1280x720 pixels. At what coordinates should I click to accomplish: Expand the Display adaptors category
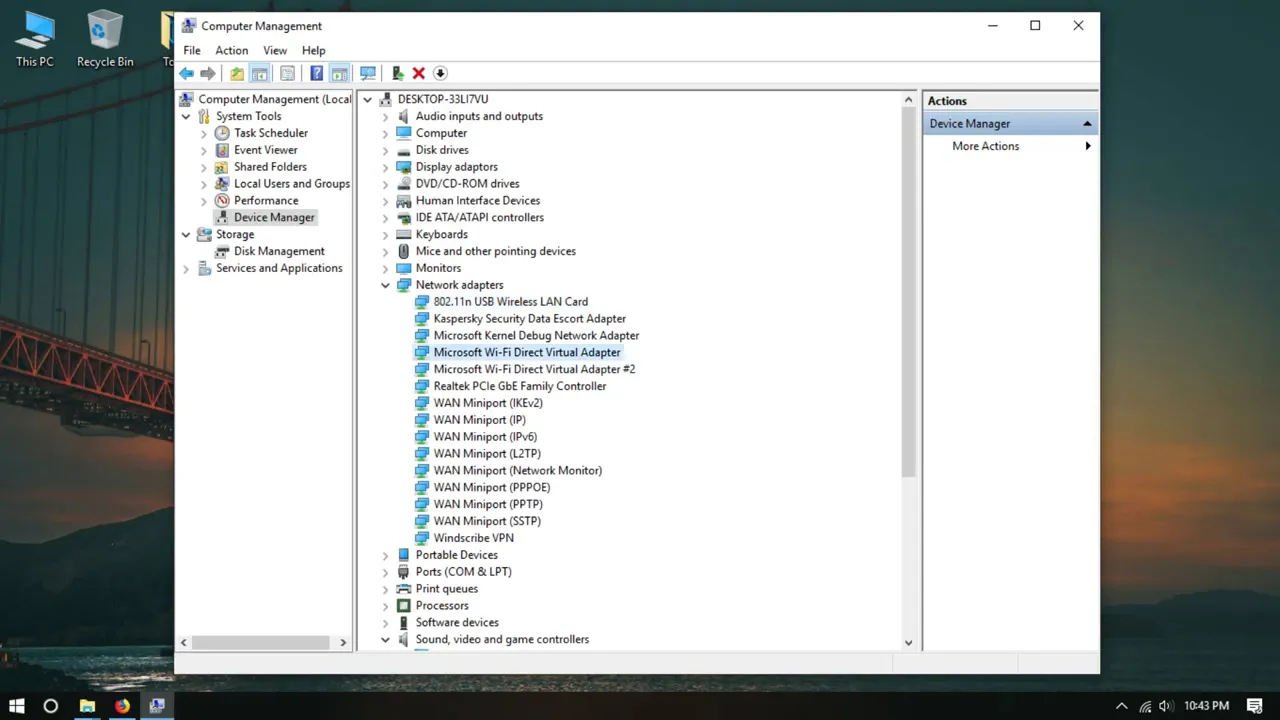tap(386, 167)
